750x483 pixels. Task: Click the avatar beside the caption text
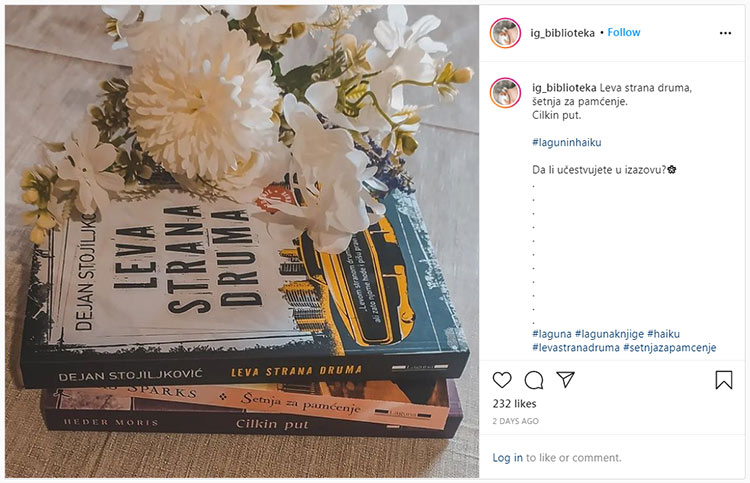coord(505,93)
